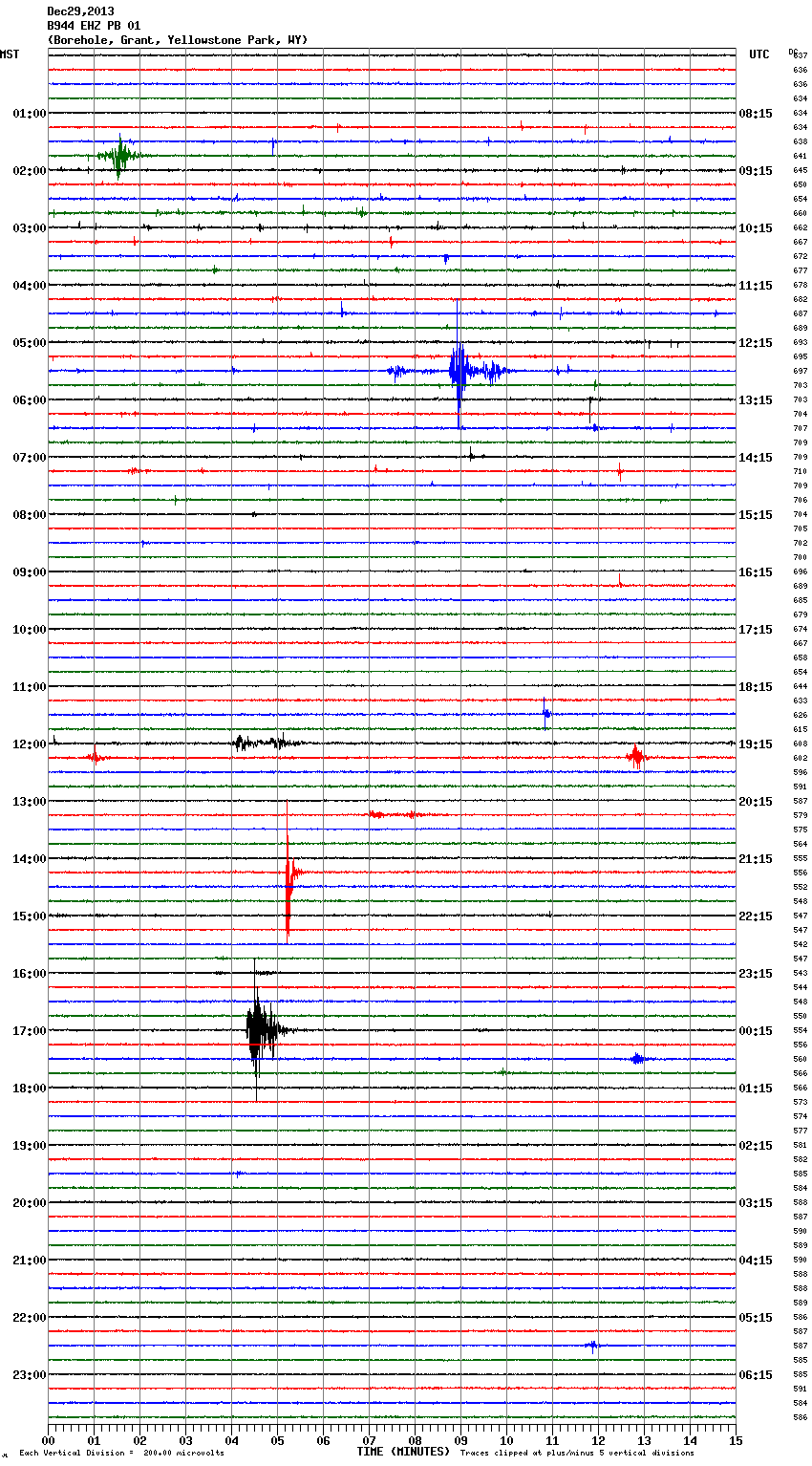Screen dimensions: 812x1466
Task: Select the 16:00 MST time label
Action: pos(29,974)
